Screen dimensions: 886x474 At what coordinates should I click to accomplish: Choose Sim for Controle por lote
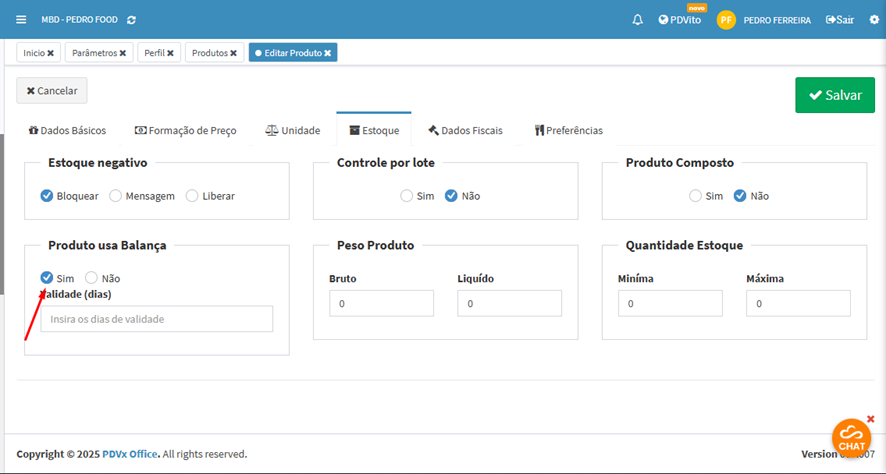pos(406,196)
